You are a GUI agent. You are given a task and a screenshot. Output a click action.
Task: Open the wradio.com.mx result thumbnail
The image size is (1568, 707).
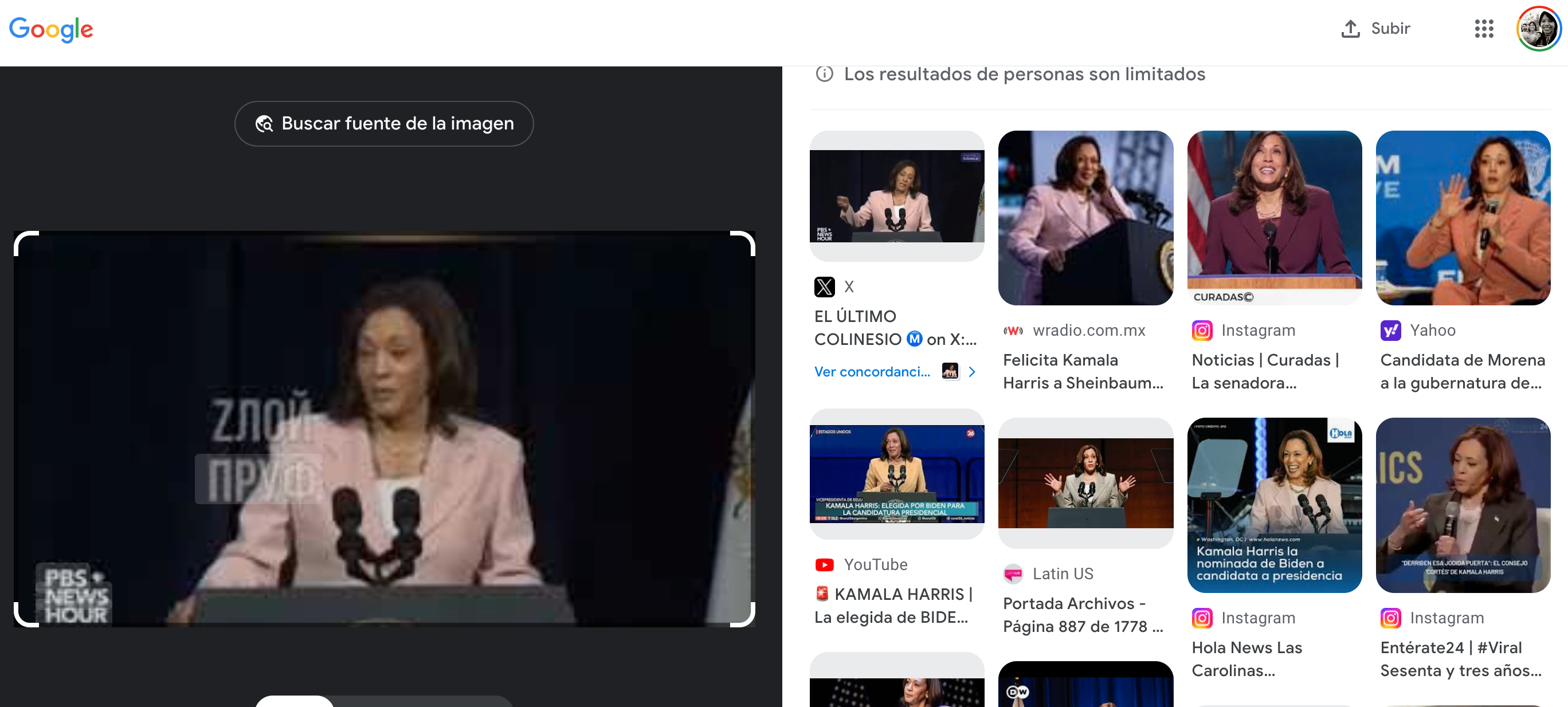[x=1085, y=218]
